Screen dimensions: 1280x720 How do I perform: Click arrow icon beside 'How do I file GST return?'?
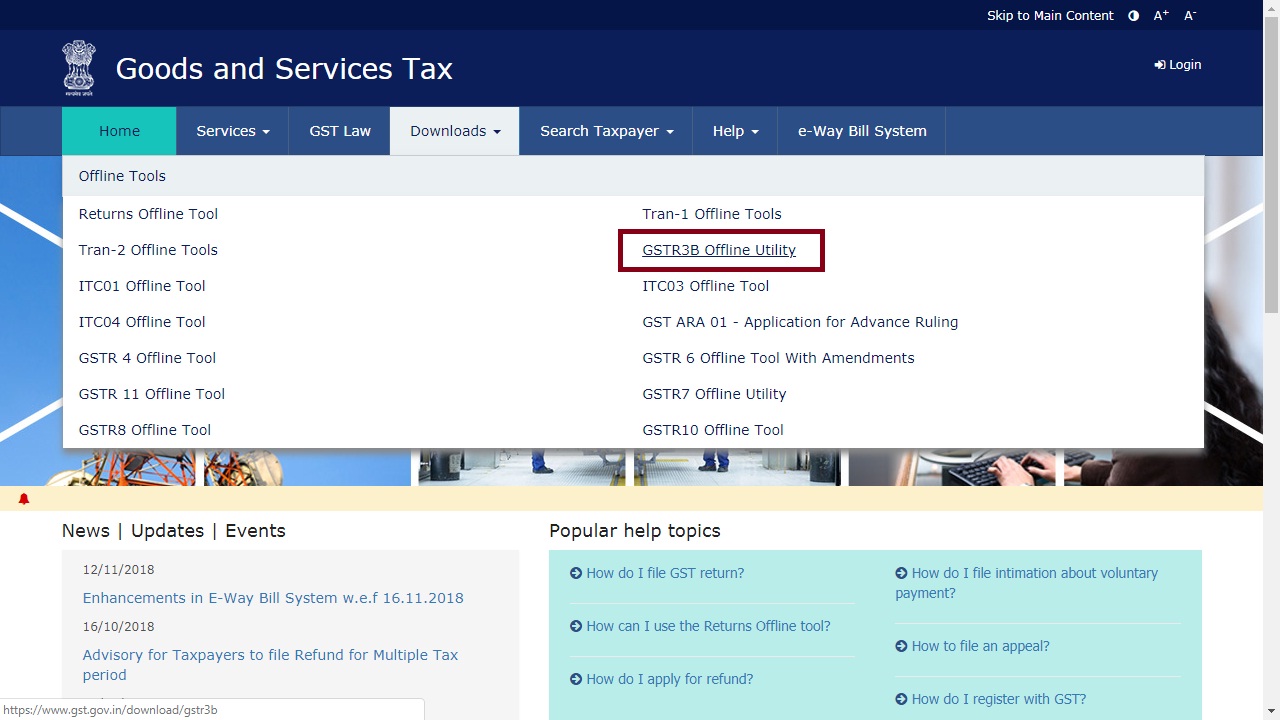click(x=575, y=573)
